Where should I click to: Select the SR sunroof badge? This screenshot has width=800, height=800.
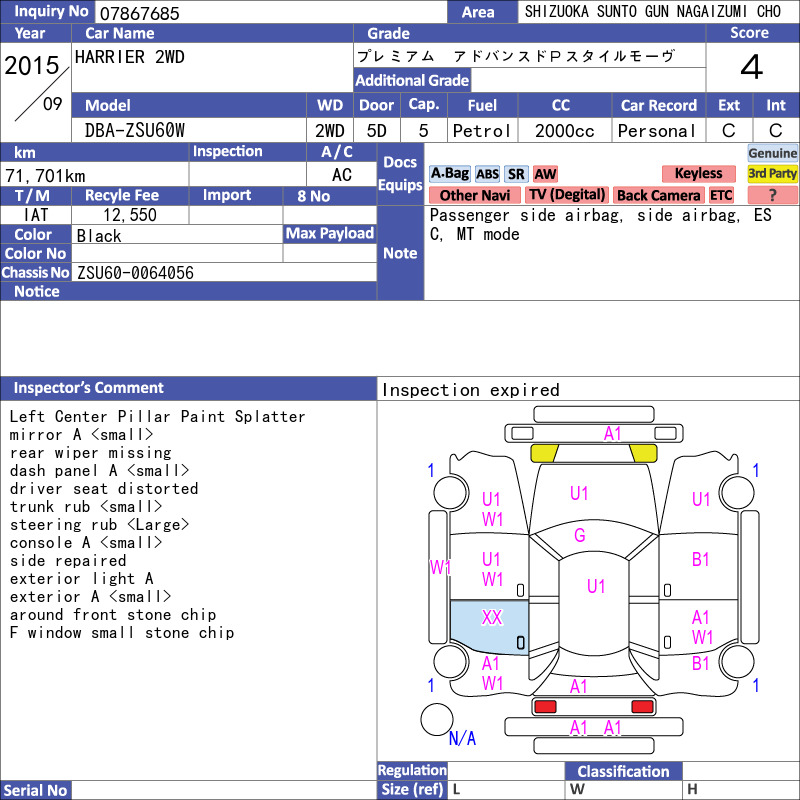[516, 174]
